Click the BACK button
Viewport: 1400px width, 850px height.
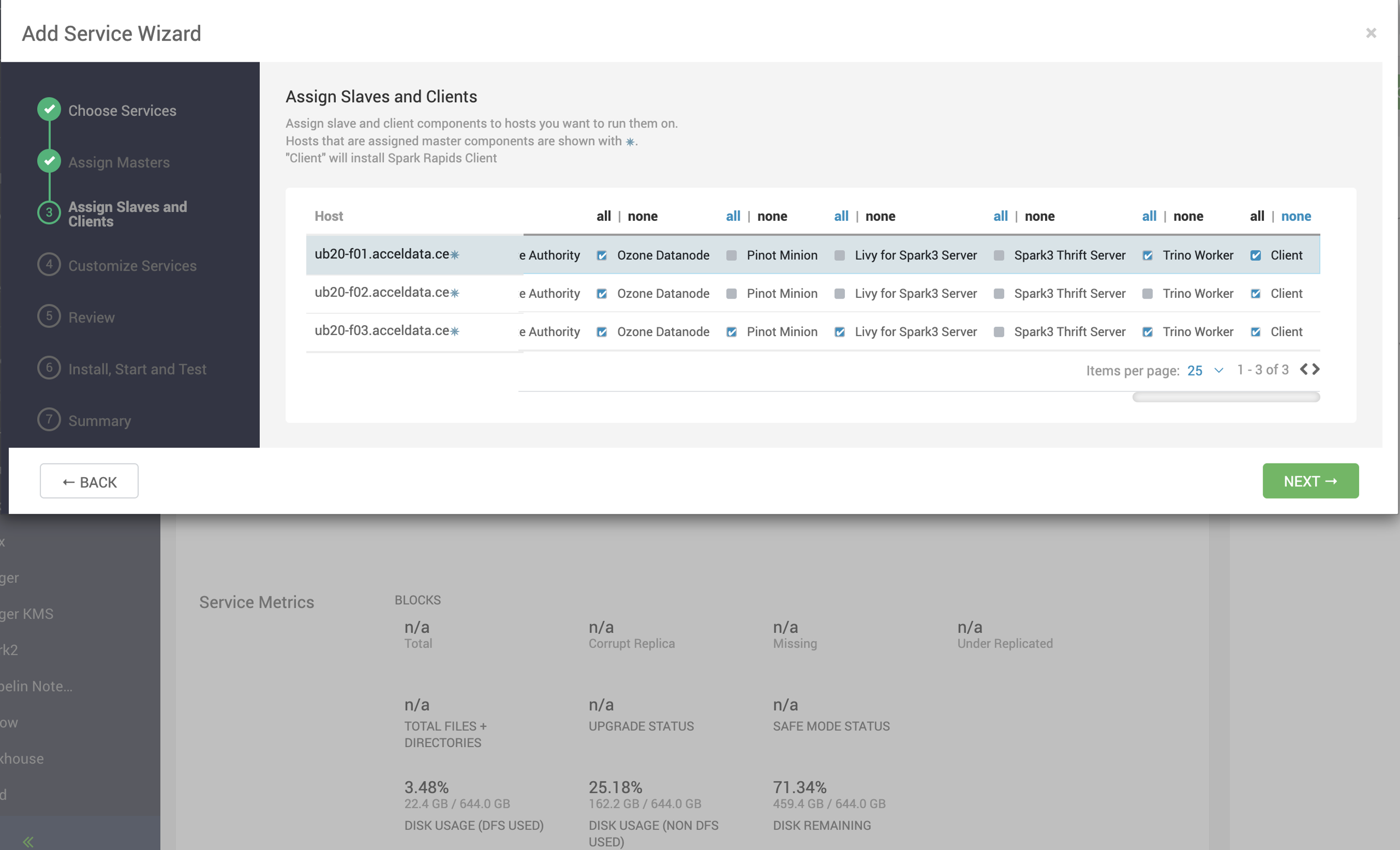(x=89, y=481)
